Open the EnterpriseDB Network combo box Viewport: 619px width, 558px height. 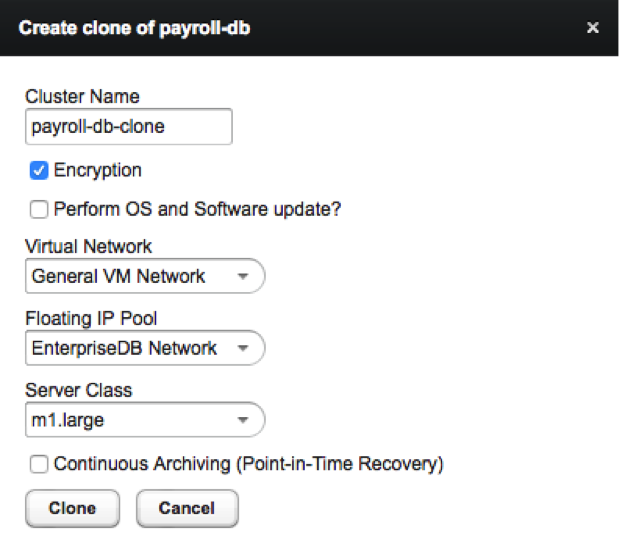coord(144,348)
